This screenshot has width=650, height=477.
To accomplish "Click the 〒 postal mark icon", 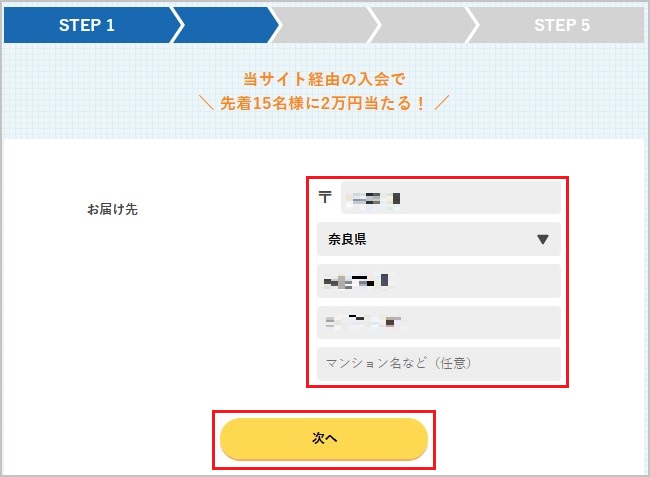I will (x=325, y=197).
